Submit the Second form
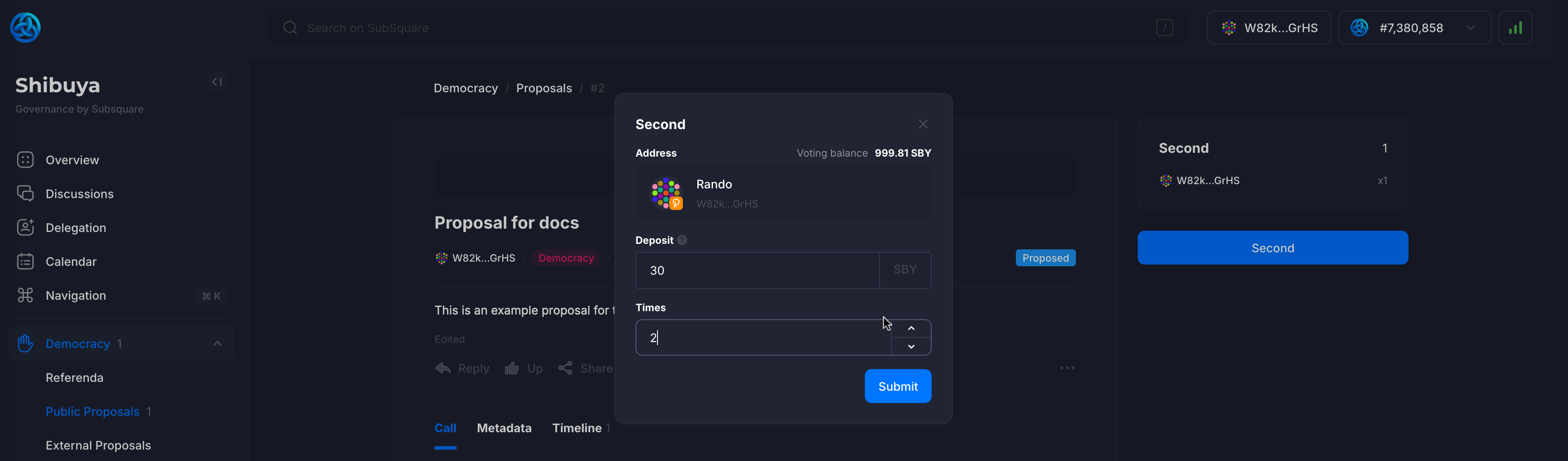Viewport: 1568px width, 461px height. point(898,386)
